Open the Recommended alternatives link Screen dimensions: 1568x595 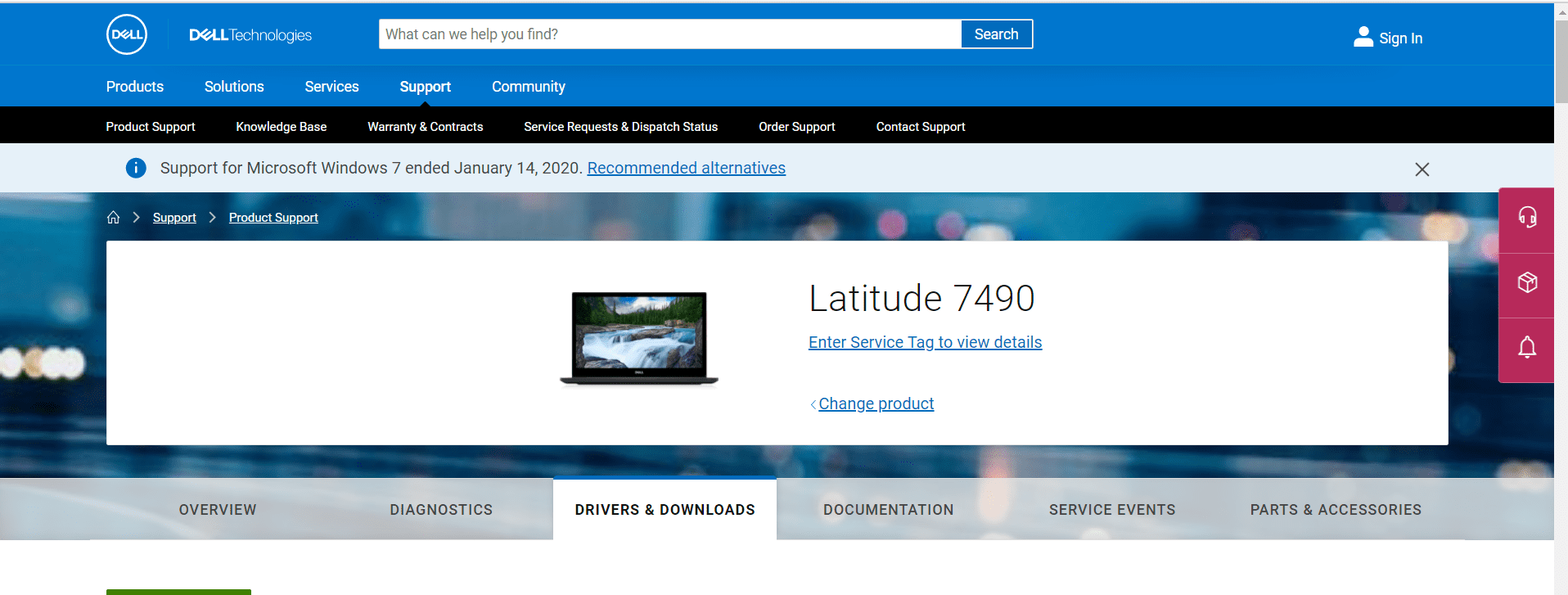[x=687, y=168]
